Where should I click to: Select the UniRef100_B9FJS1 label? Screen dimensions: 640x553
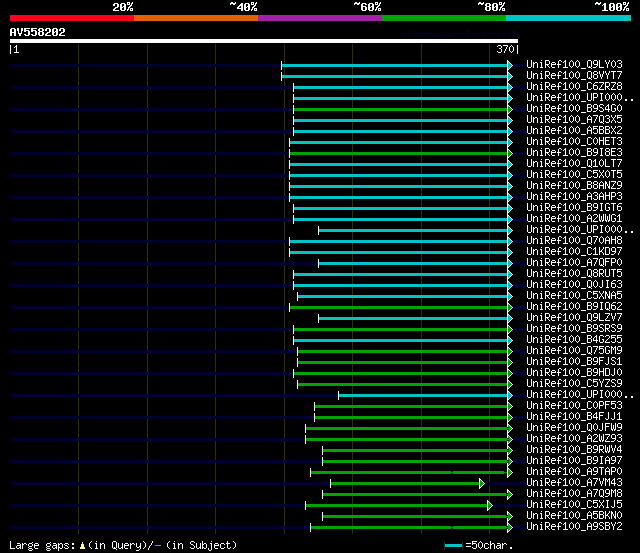click(x=574, y=362)
